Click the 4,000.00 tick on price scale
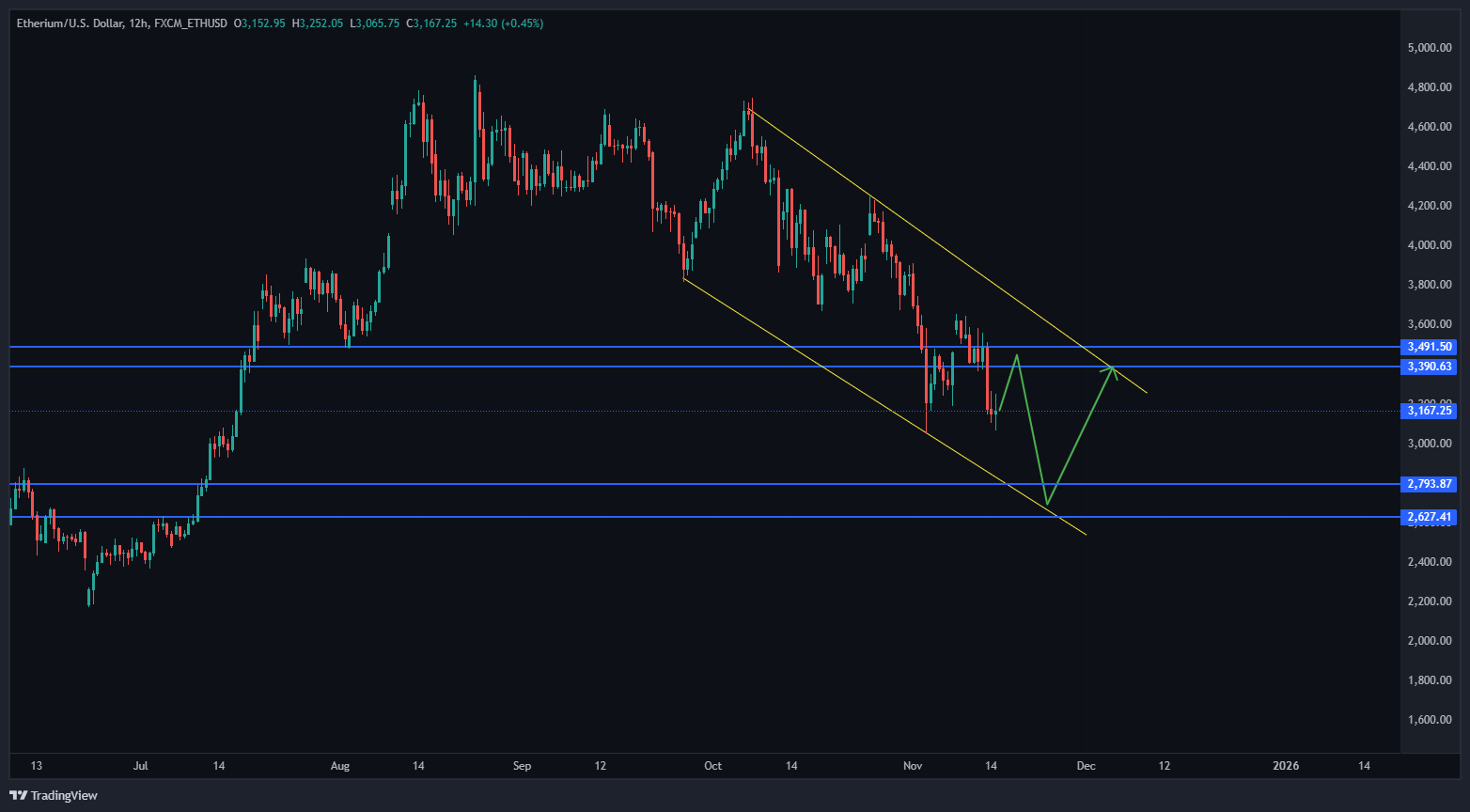 pyautogui.click(x=1430, y=245)
